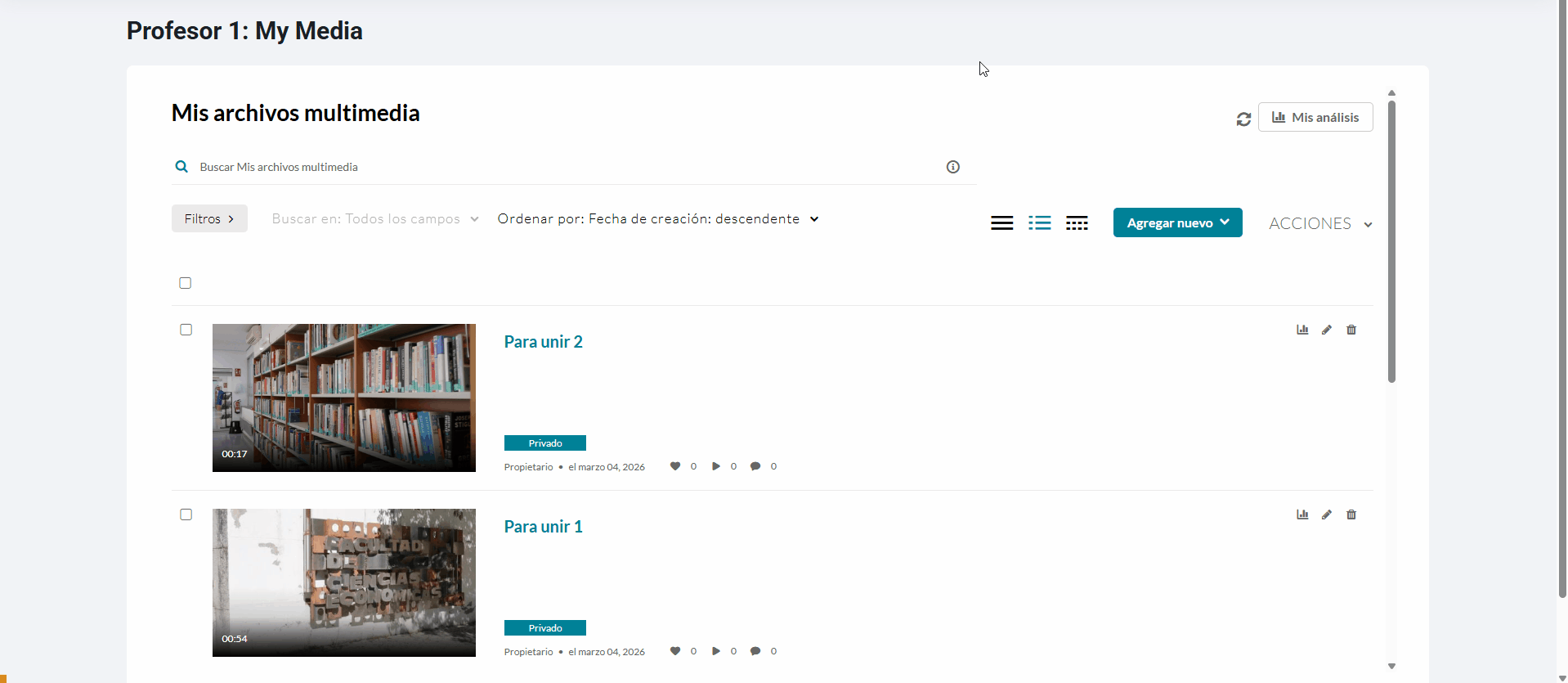Screen dimensions: 1568x683
Task: Select the Para unir 2 checkbox
Action: click(186, 330)
